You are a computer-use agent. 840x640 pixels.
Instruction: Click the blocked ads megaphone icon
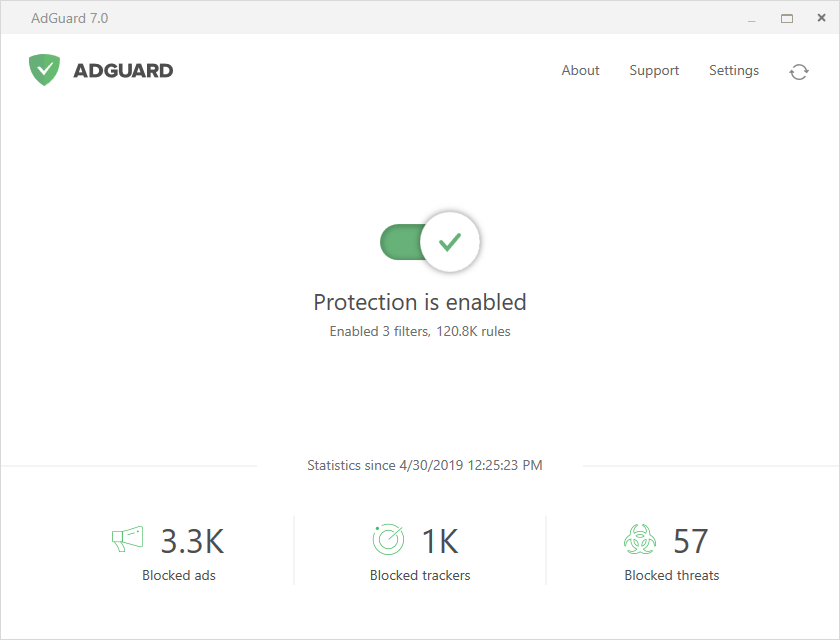128,539
